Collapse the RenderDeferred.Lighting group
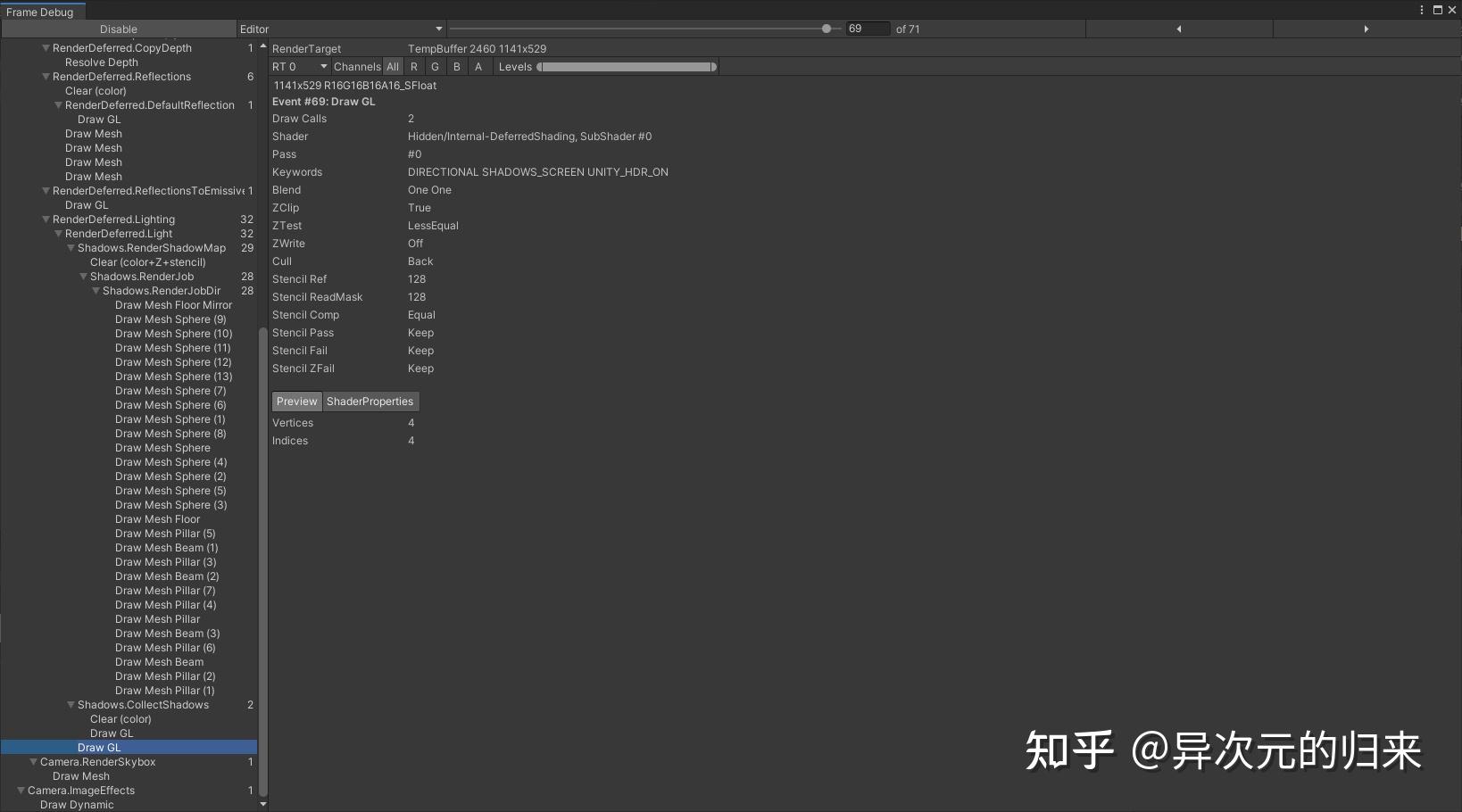 point(45,219)
